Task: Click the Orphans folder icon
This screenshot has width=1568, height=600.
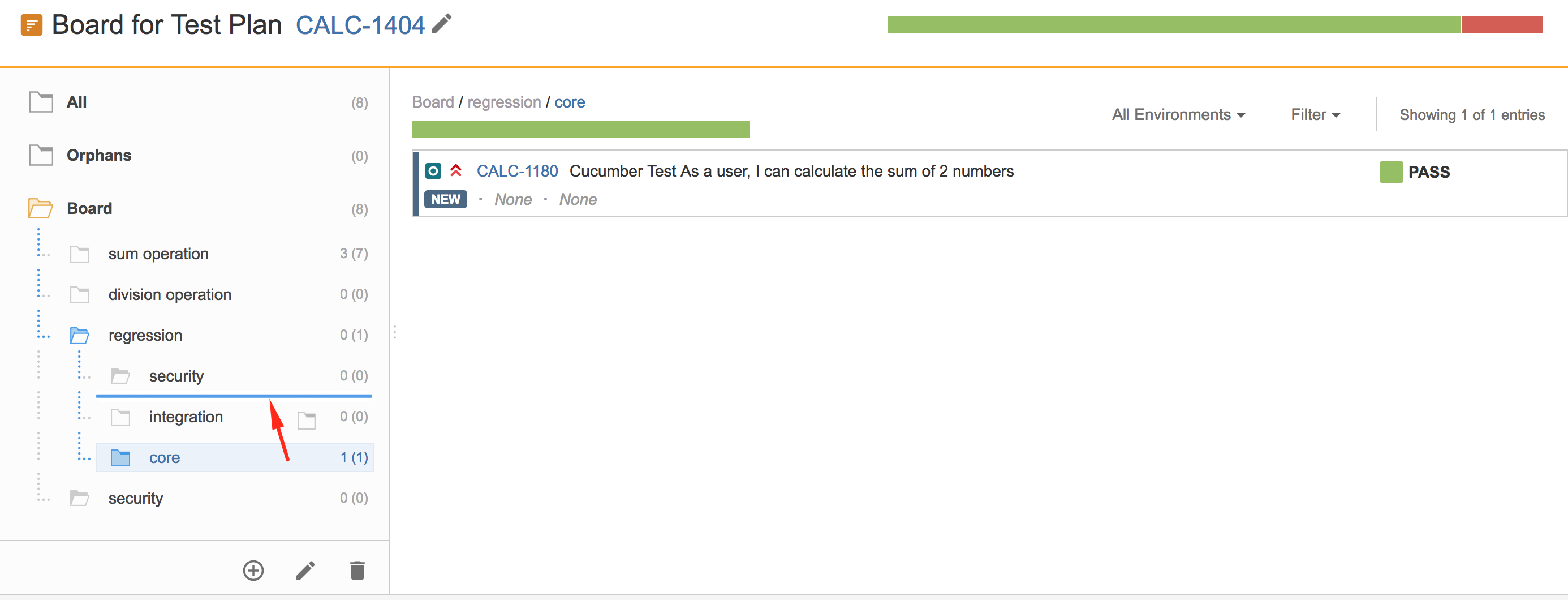Action: tap(41, 155)
